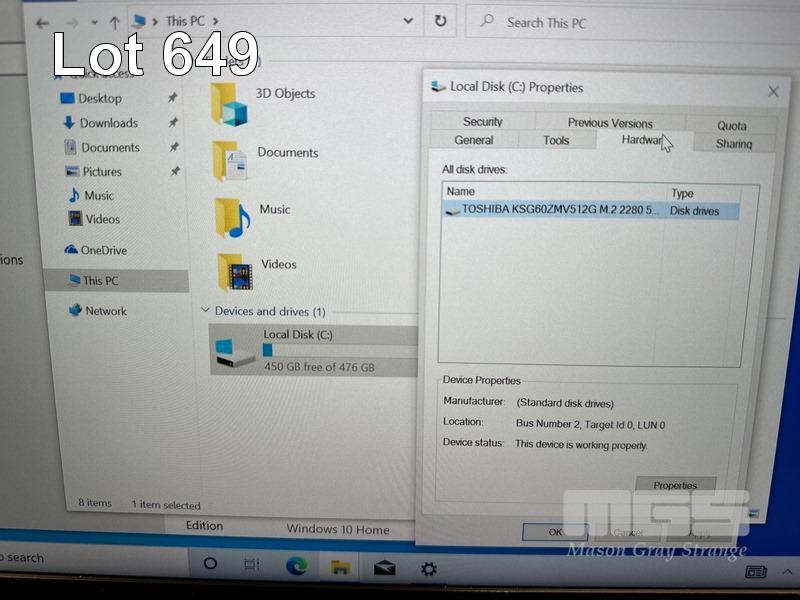
Task: Open the Documents folder icon
Action: (229, 160)
